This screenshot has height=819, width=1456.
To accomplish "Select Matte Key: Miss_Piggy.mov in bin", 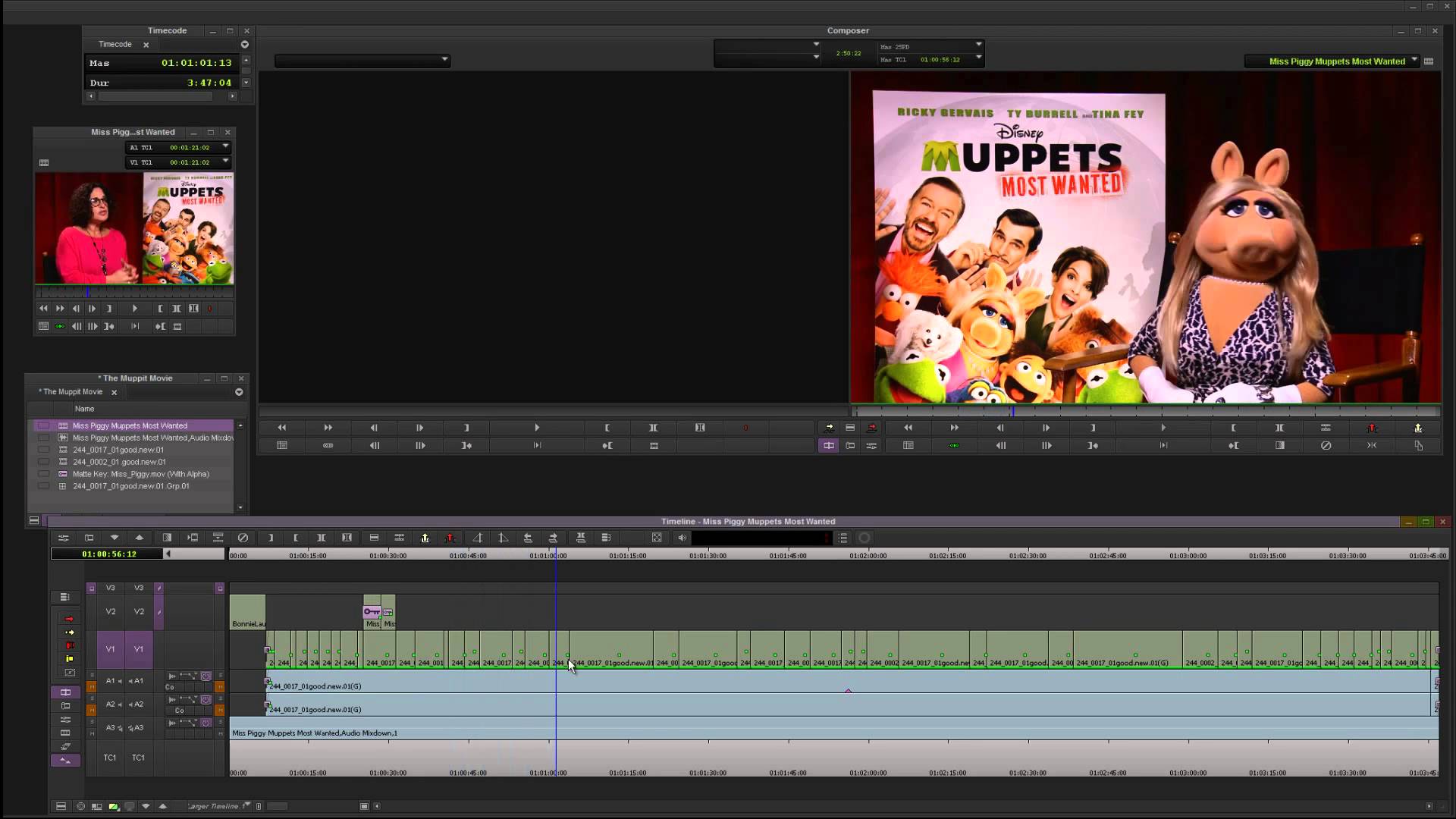I will pos(133,474).
